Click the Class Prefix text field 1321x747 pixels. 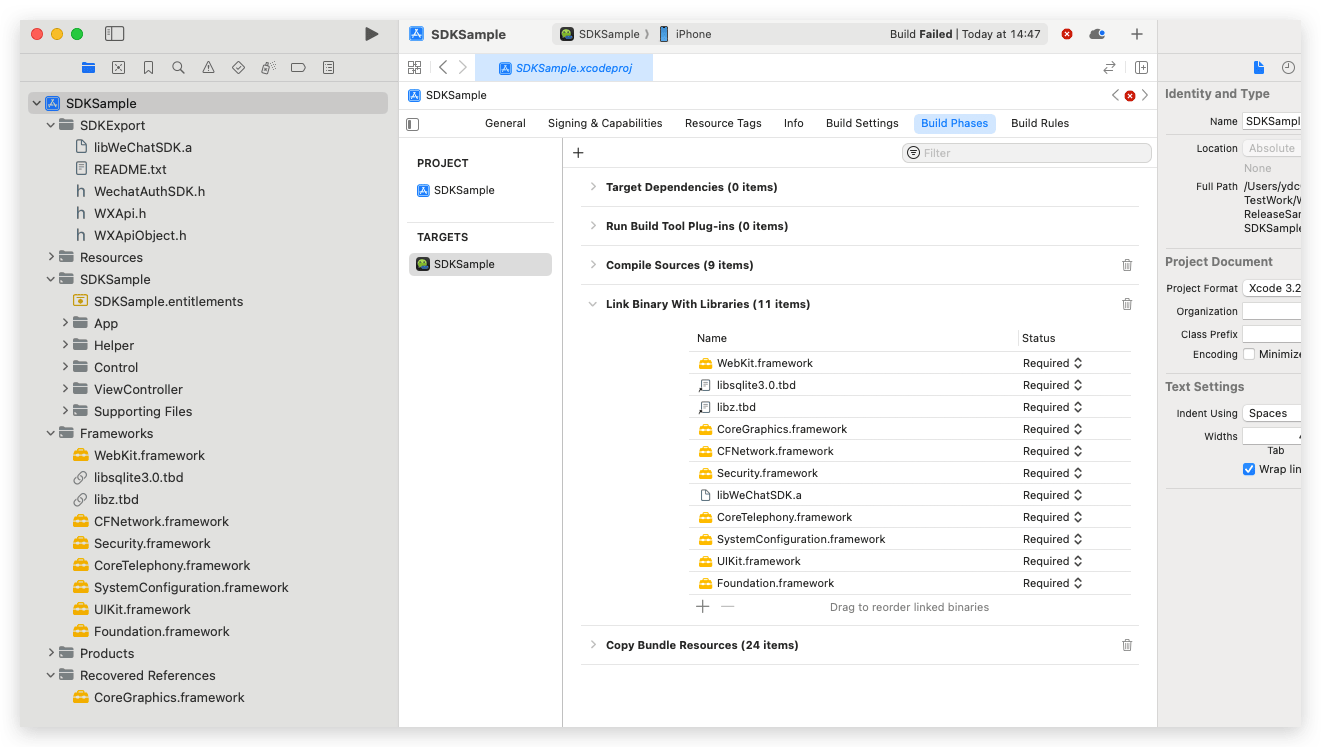(1272, 334)
